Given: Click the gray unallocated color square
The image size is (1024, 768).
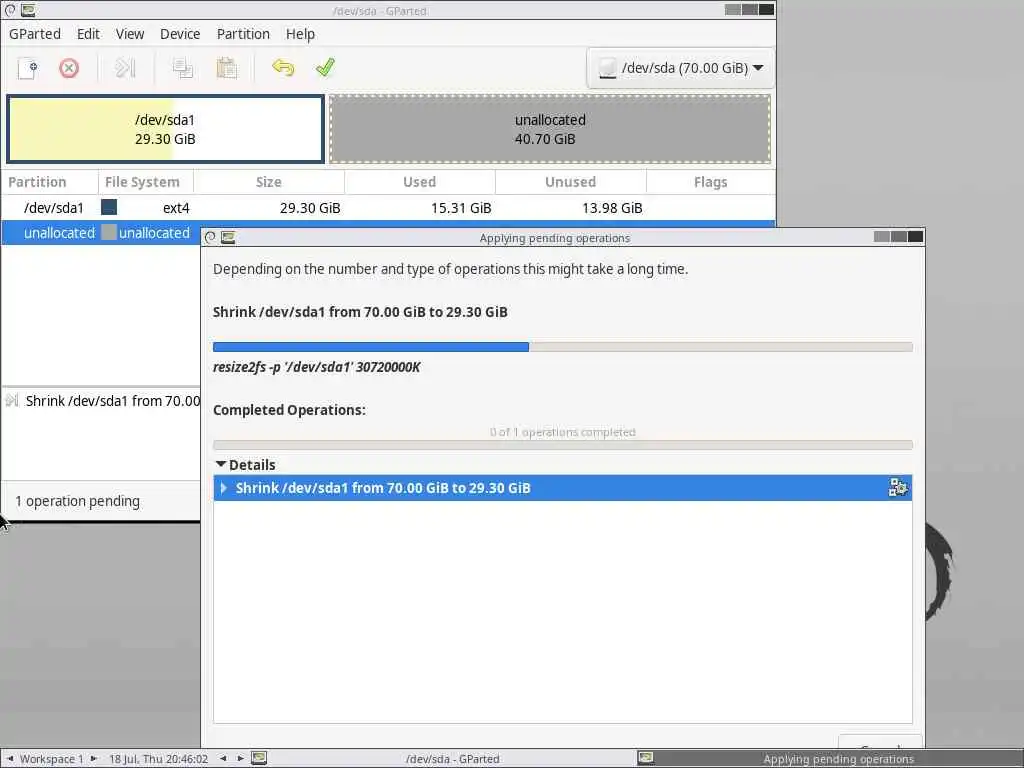Looking at the screenshot, I should [109, 232].
